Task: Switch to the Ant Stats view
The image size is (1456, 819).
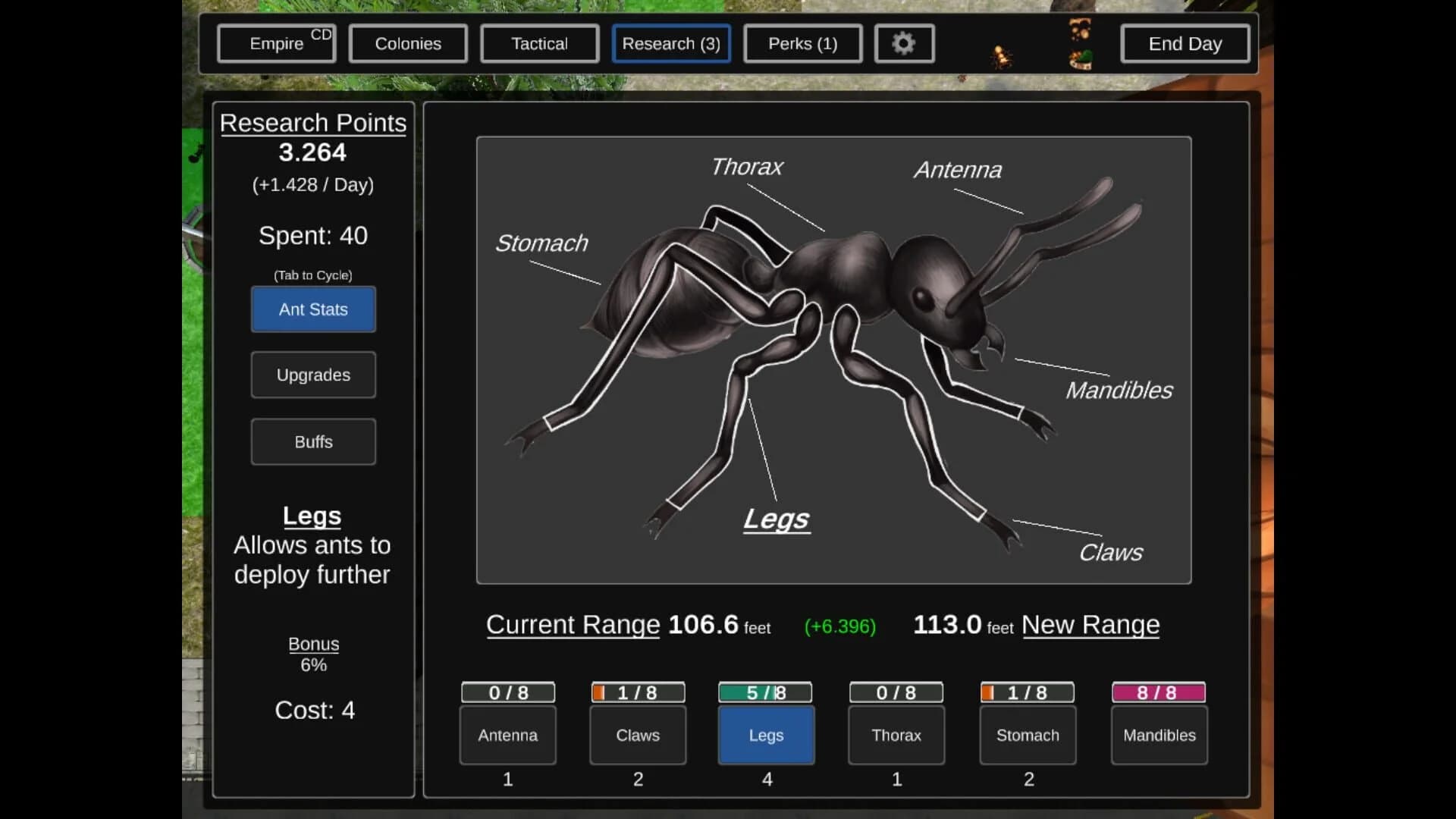Action: tap(312, 309)
